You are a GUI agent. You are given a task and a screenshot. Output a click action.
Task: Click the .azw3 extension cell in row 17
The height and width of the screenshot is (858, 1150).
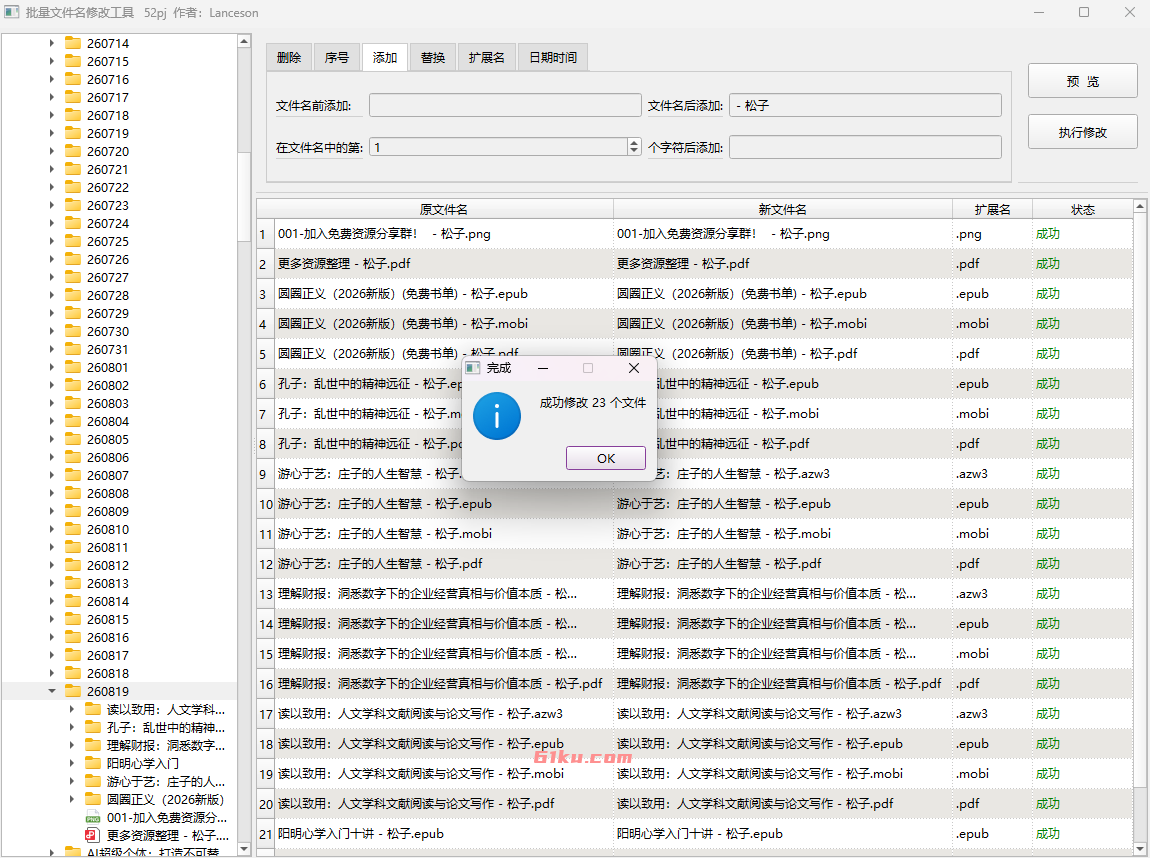pyautogui.click(x=992, y=714)
